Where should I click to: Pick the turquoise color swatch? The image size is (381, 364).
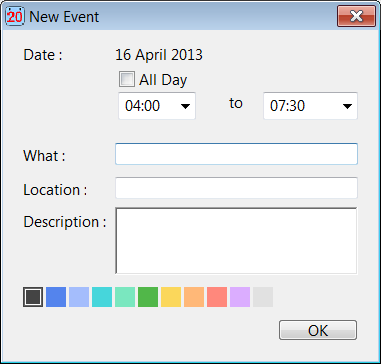pos(102,297)
